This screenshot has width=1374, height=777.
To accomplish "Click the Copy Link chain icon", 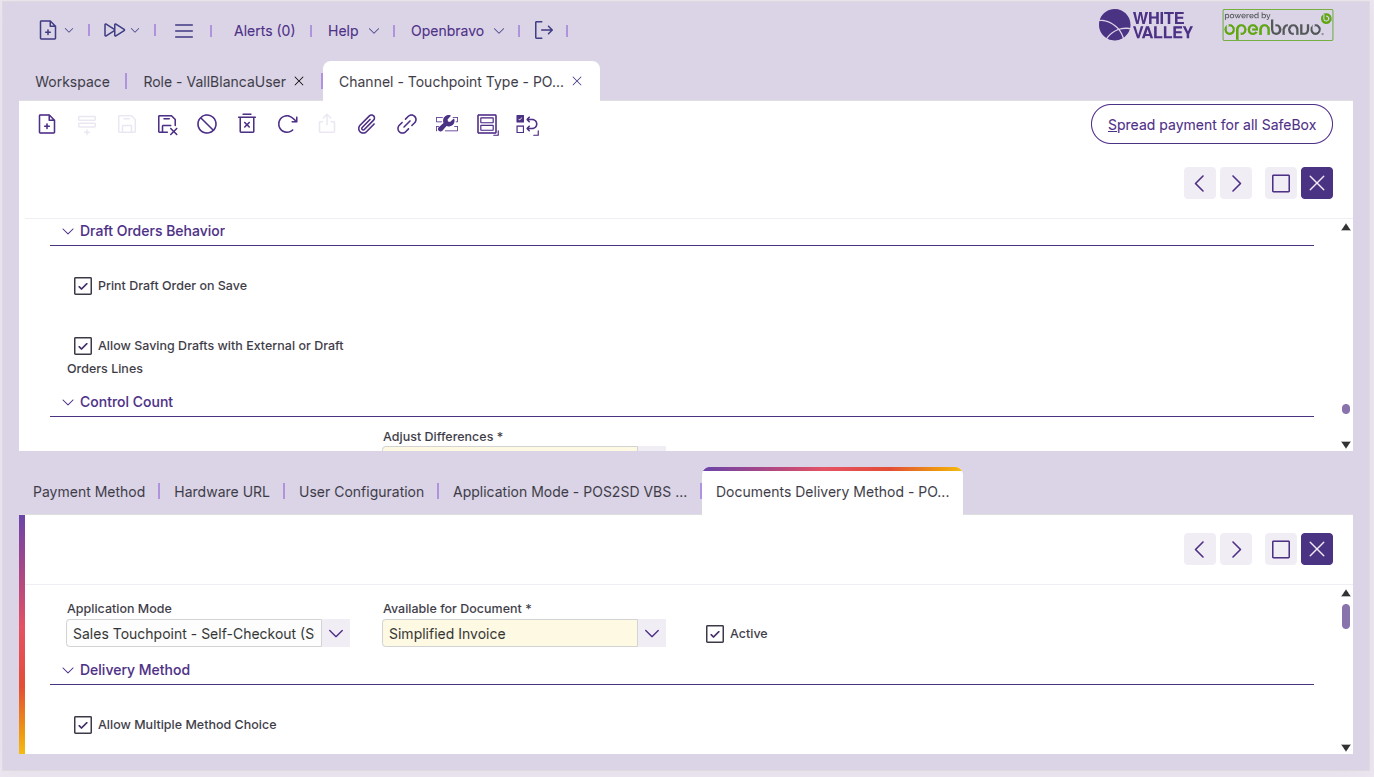I will pos(407,124).
